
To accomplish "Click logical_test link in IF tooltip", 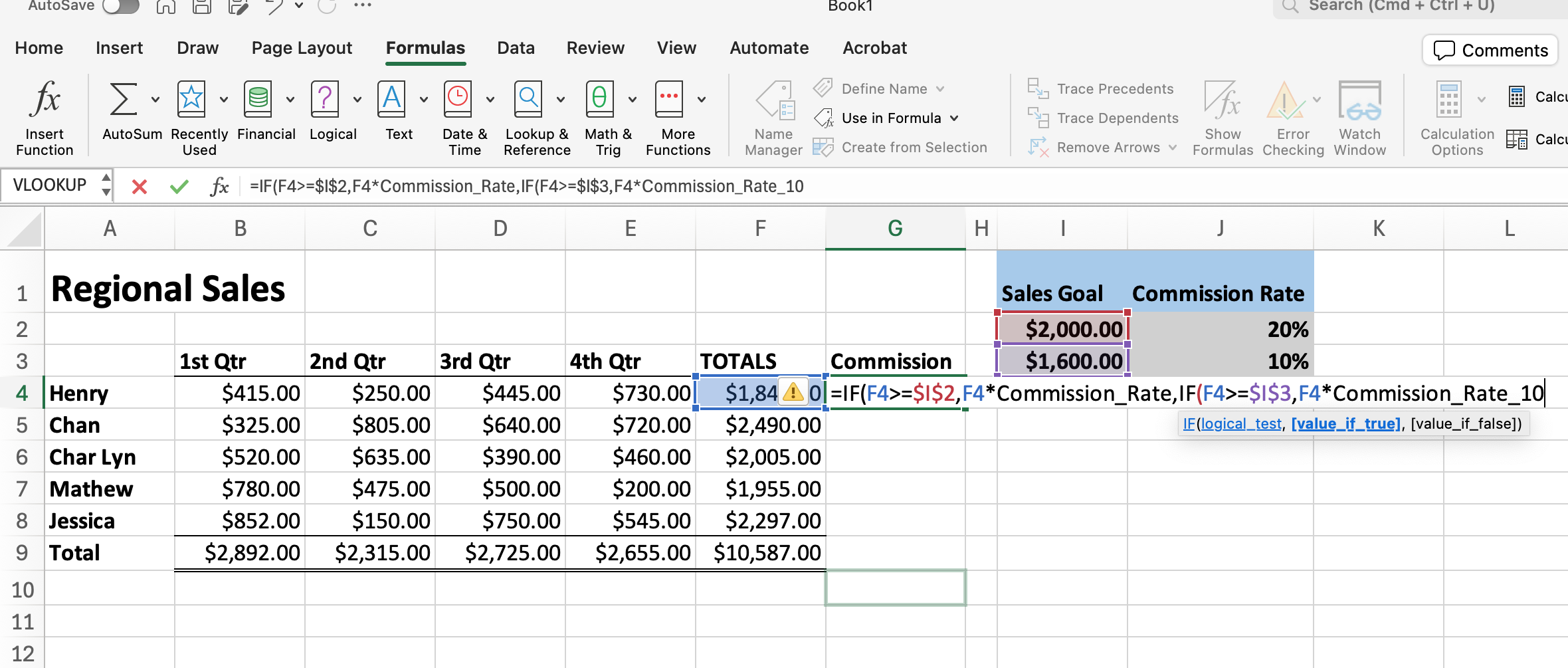I will (1241, 424).
